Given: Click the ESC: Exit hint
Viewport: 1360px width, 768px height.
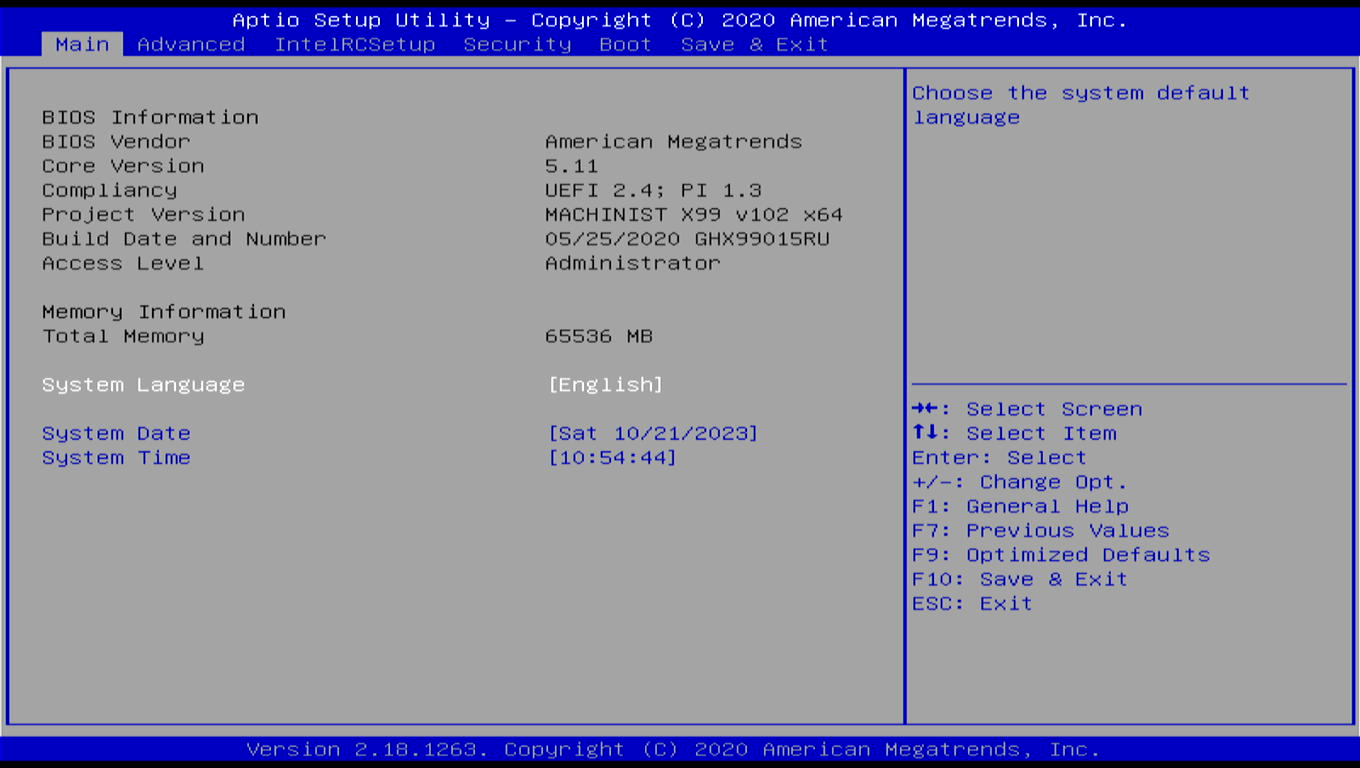Looking at the screenshot, I should (x=972, y=604).
